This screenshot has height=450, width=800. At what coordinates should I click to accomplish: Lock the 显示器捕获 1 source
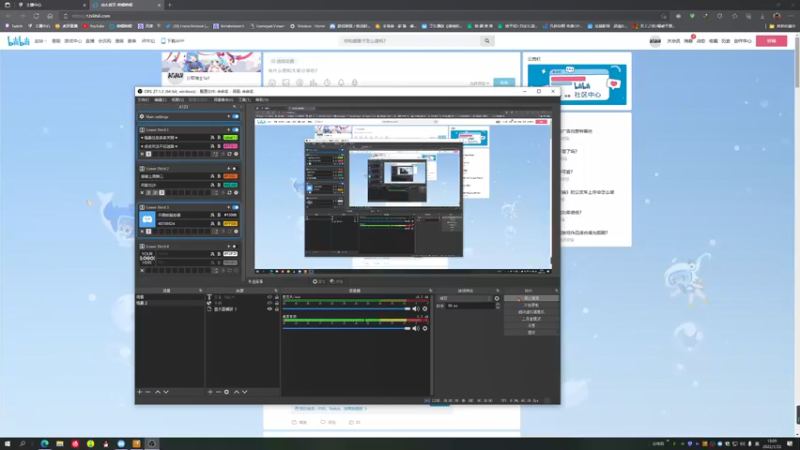277,309
